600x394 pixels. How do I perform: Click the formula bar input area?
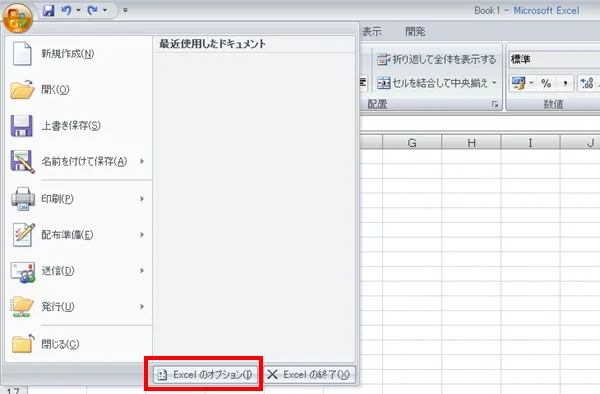point(480,124)
